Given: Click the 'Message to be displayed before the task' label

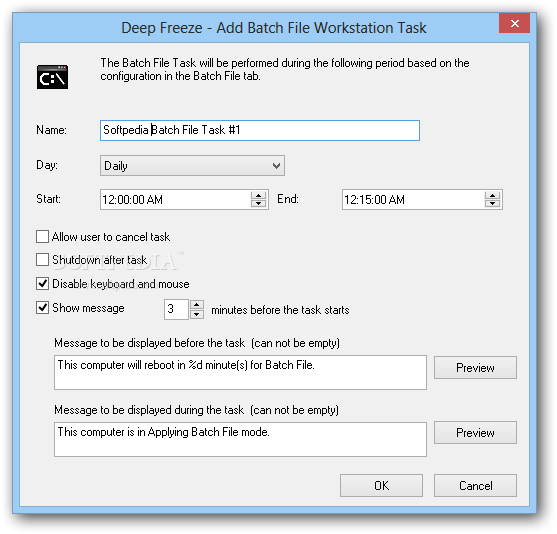Looking at the screenshot, I should coord(150,343).
